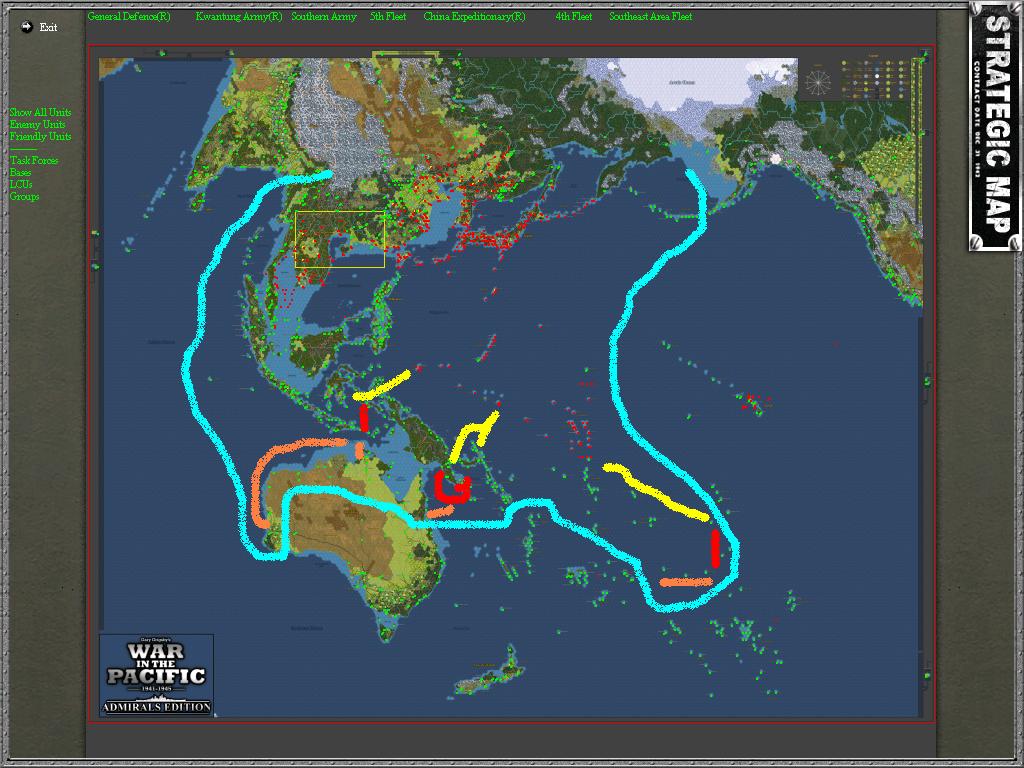Click the Exit text label
This screenshot has height=768, width=1024.
(48, 27)
